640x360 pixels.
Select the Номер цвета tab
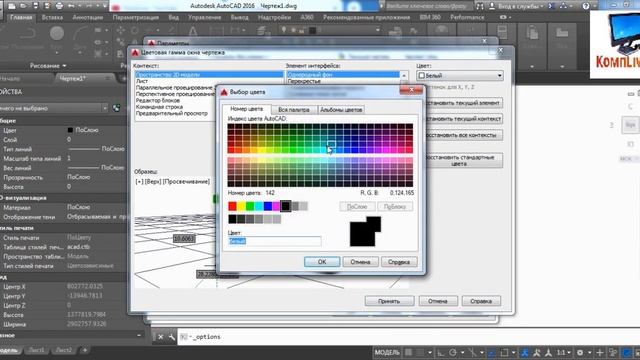click(x=247, y=109)
